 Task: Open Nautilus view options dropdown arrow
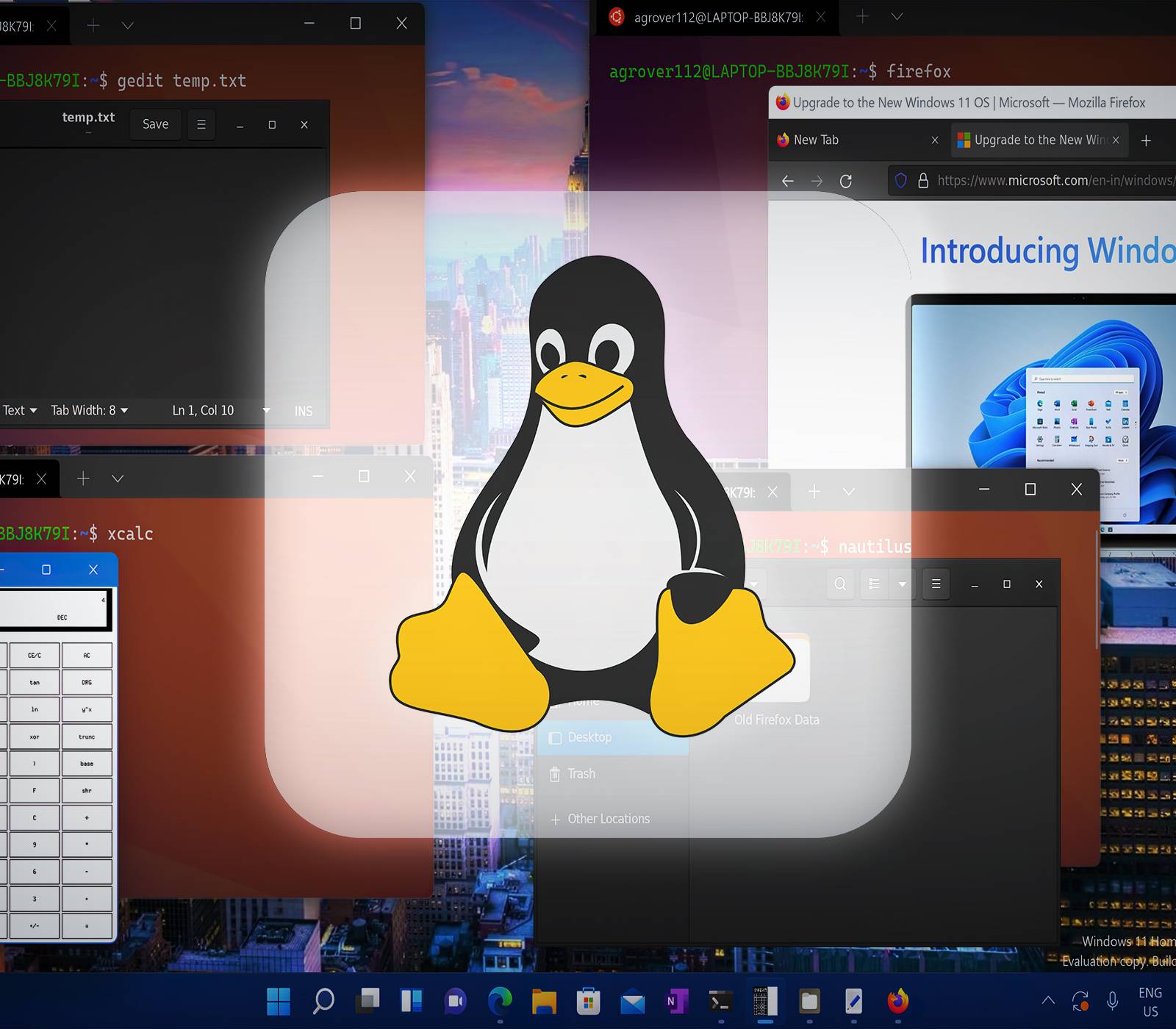[902, 584]
